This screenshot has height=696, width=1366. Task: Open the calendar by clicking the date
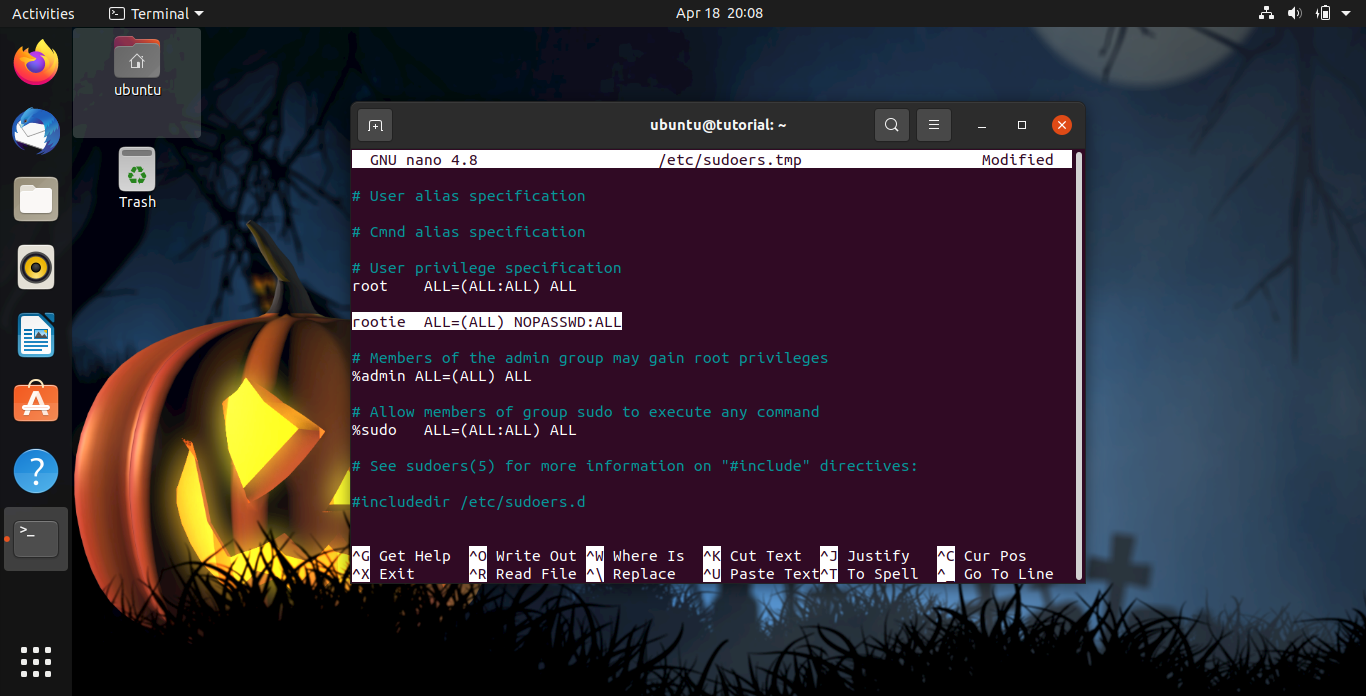click(719, 13)
